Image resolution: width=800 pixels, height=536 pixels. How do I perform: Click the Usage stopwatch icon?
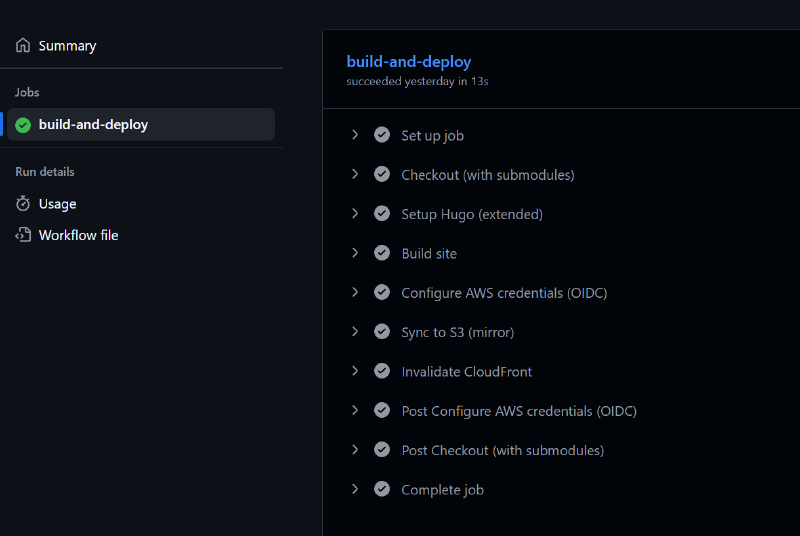coord(23,204)
